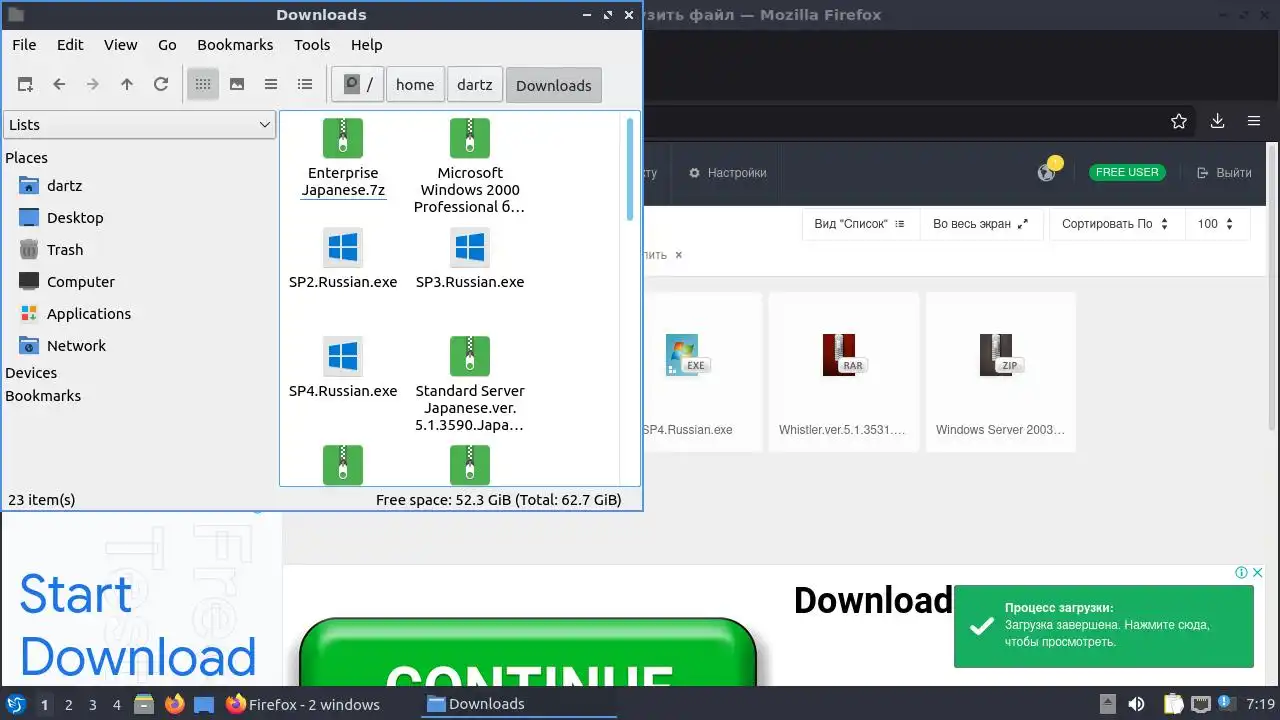1280x720 pixels.
Task: Open Firefox downloads panel arrow icon
Action: 1217,121
